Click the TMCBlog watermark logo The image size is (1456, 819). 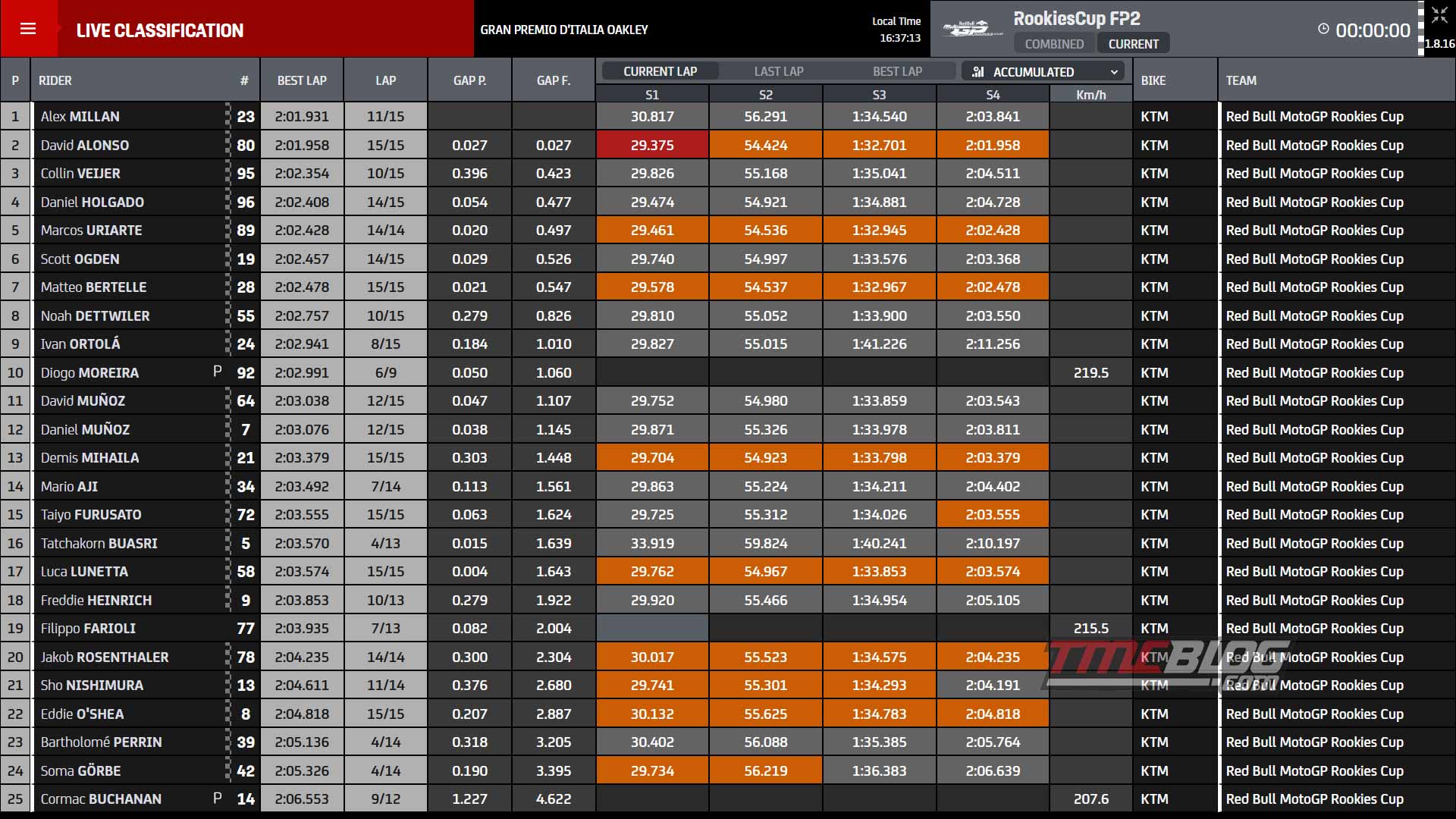coord(1168,664)
